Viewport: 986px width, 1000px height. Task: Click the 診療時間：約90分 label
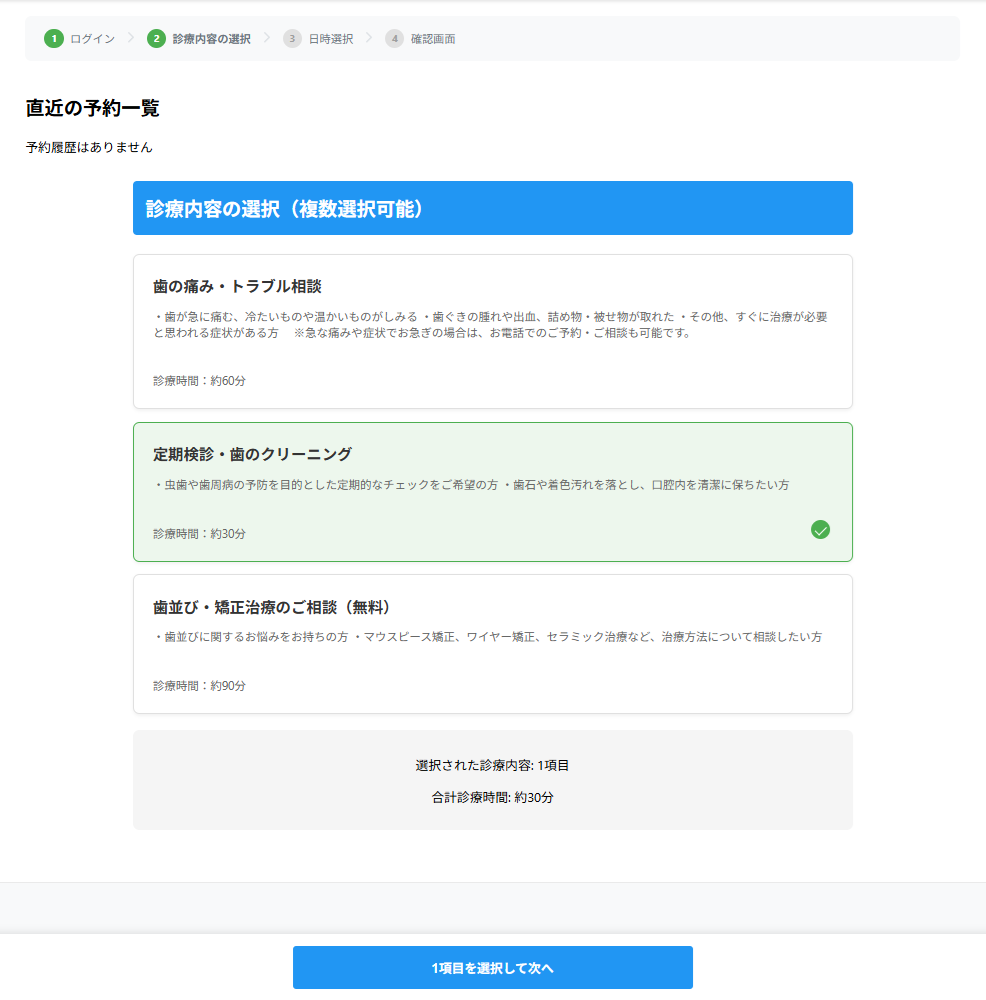pos(200,686)
